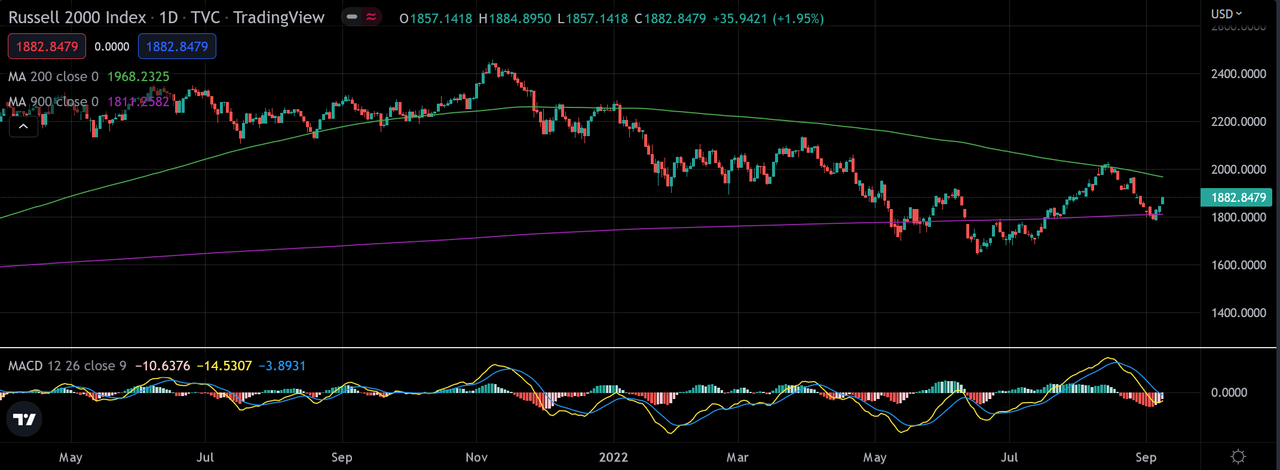This screenshot has height=470, width=1280.
Task: Click the current price label 1882.8479 on the price axis
Action: click(x=1236, y=197)
